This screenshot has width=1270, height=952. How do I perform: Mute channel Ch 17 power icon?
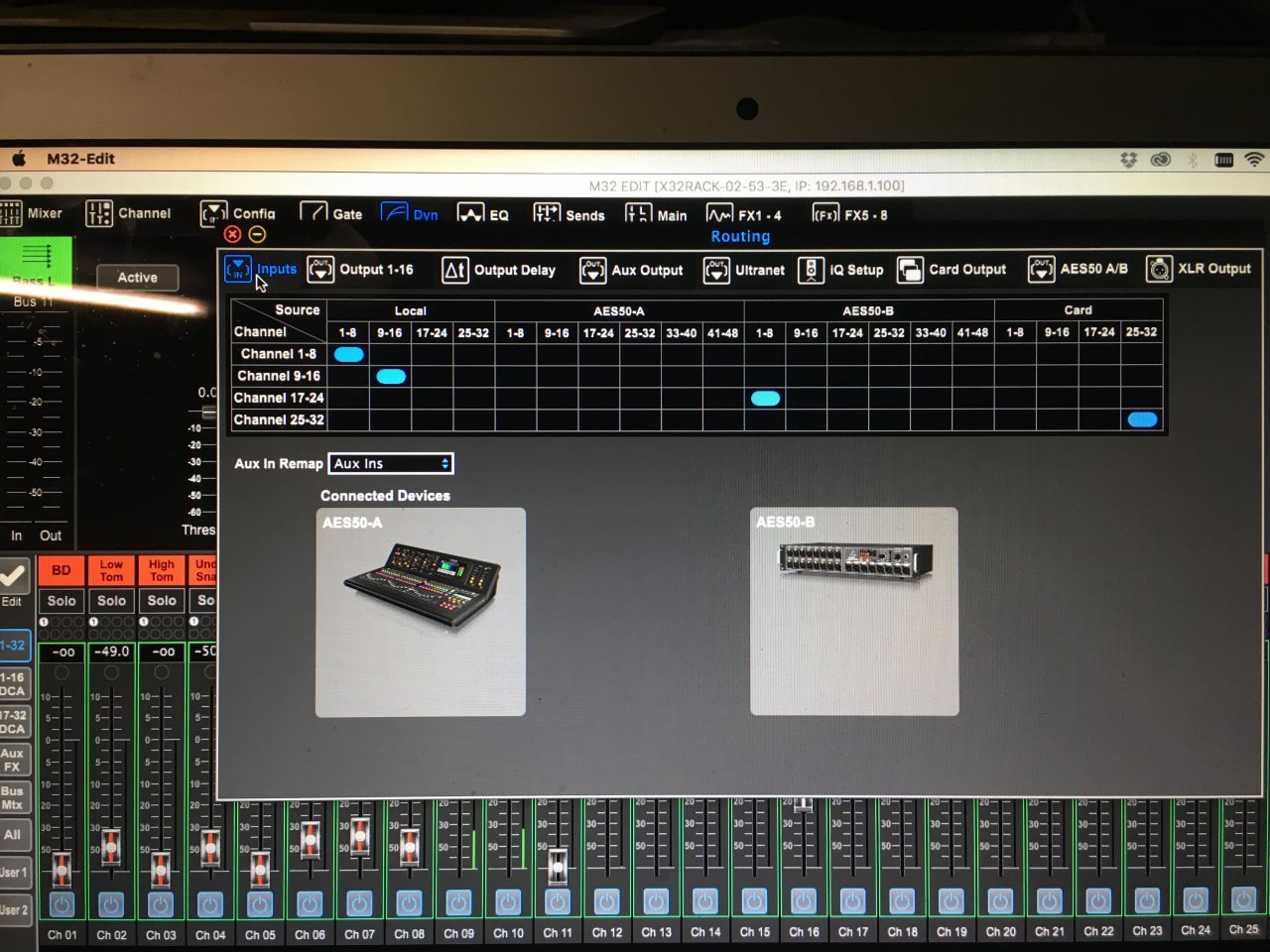click(x=852, y=900)
